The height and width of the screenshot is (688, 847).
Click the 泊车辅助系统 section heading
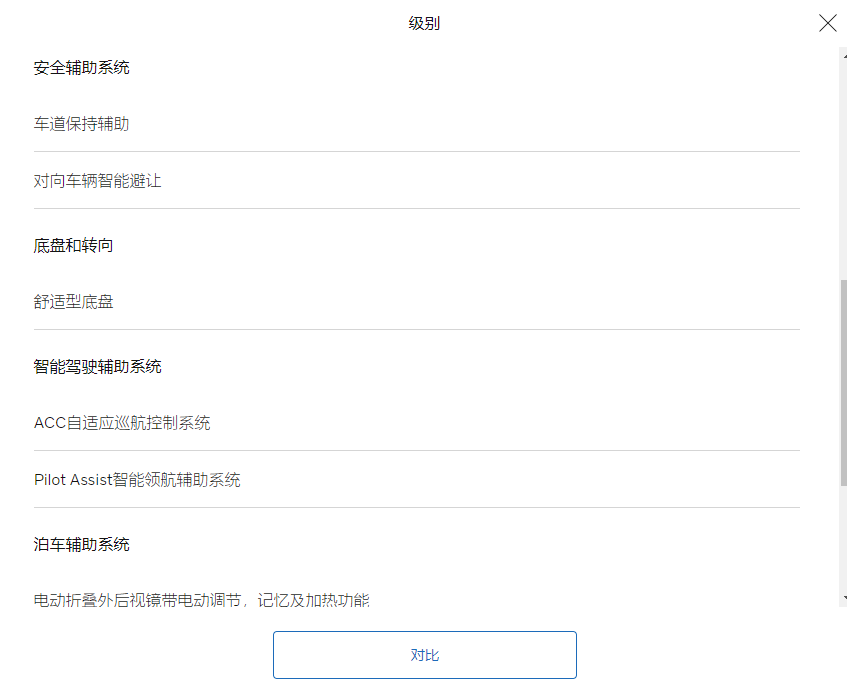pyautogui.click(x=81, y=544)
